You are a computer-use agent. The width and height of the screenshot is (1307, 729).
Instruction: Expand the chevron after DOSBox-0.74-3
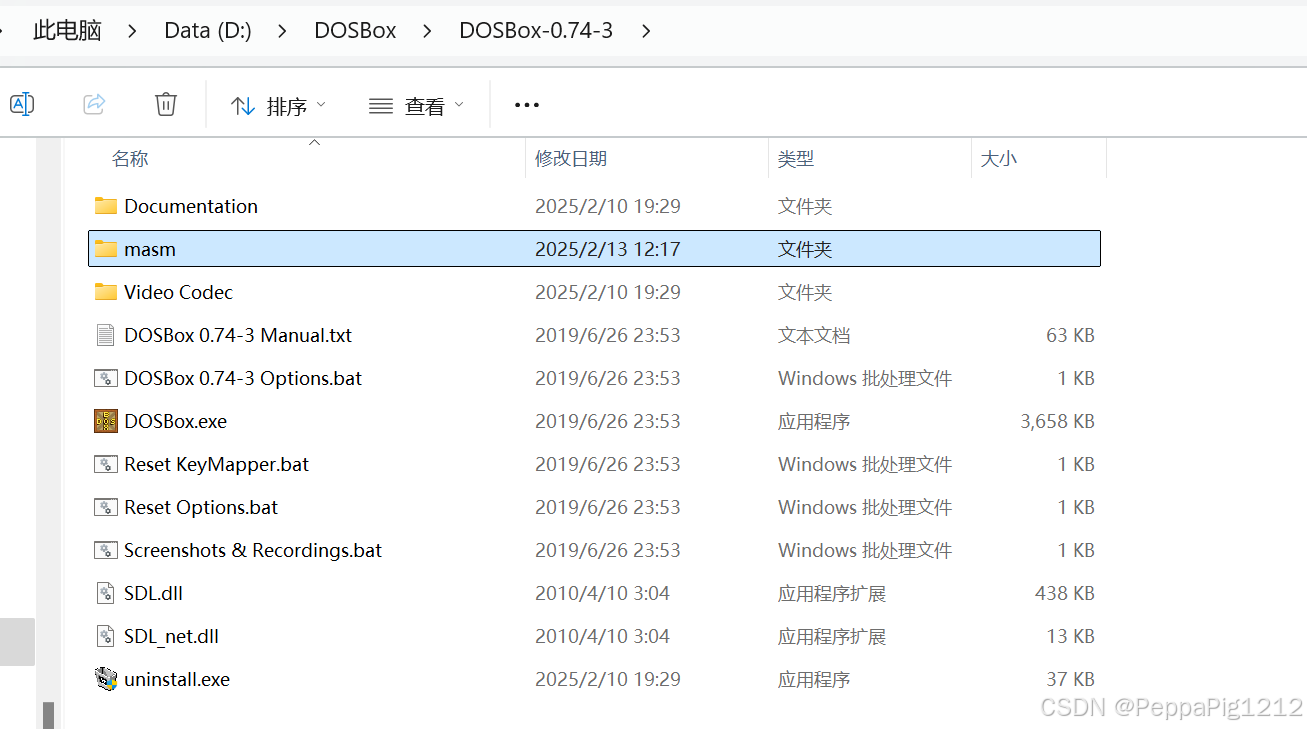point(646,31)
